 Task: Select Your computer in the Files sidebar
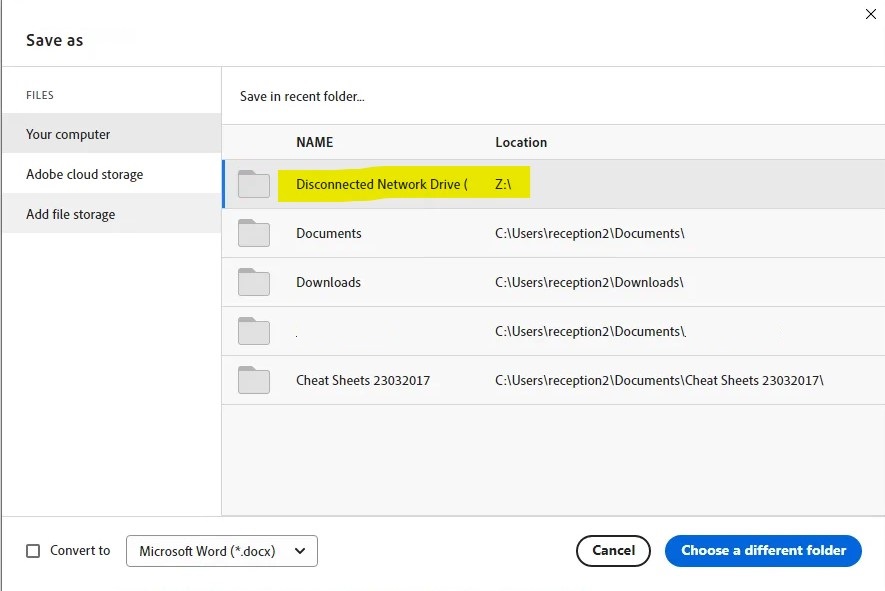(x=69, y=133)
